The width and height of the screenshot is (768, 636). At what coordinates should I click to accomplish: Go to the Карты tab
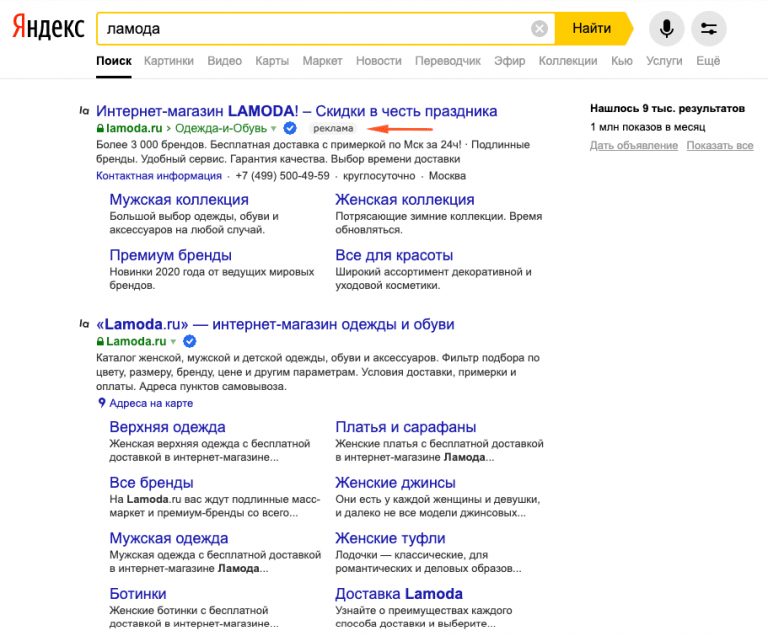(272, 61)
